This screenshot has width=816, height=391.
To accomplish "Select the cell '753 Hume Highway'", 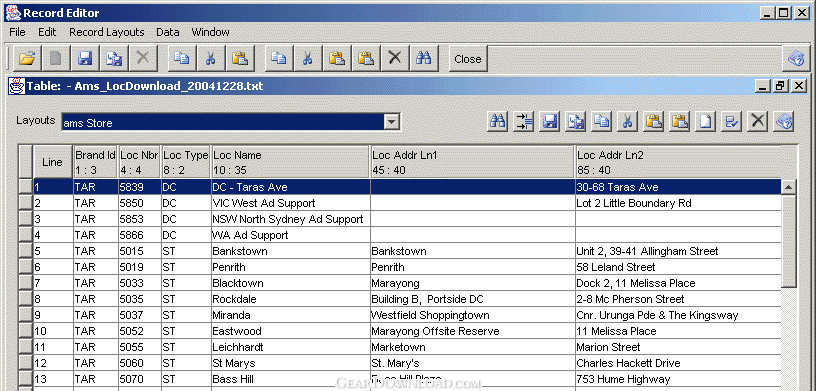I will [678, 379].
